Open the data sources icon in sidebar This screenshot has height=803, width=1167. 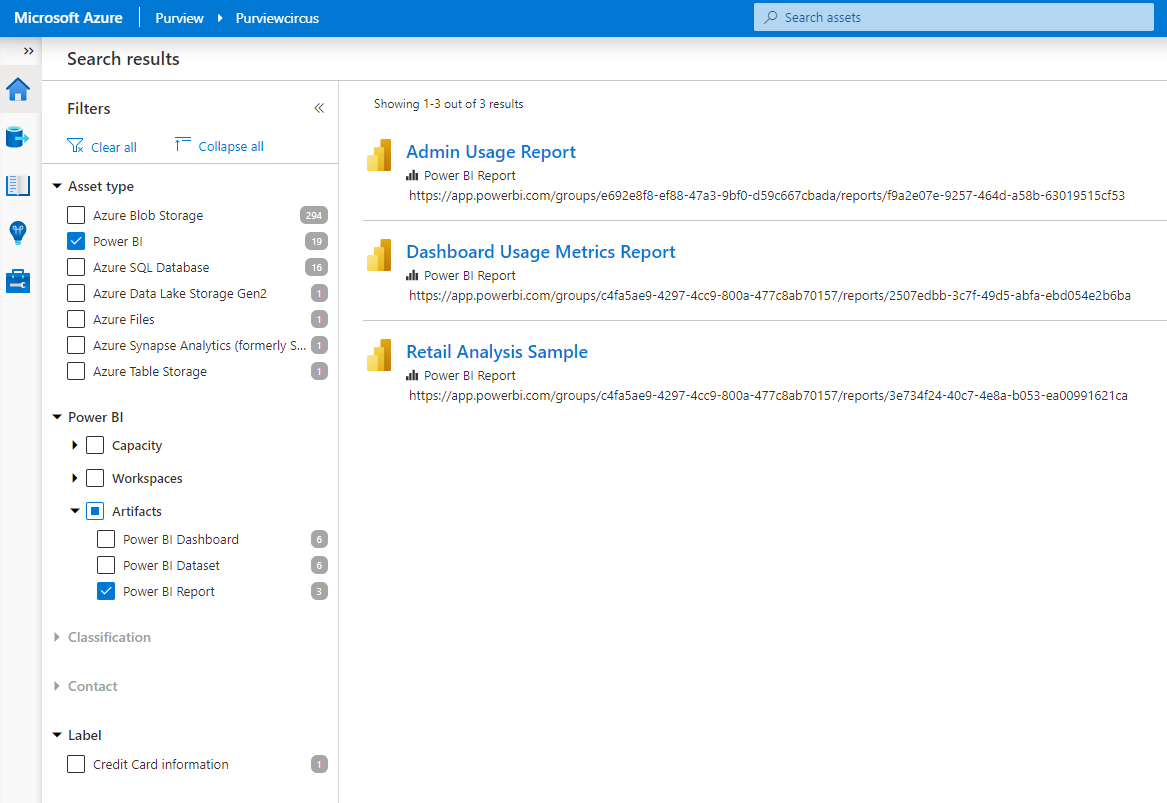pyautogui.click(x=18, y=137)
